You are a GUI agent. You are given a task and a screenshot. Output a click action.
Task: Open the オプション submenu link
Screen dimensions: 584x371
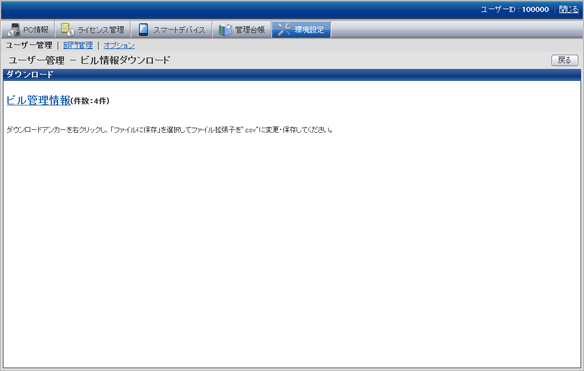pos(119,45)
